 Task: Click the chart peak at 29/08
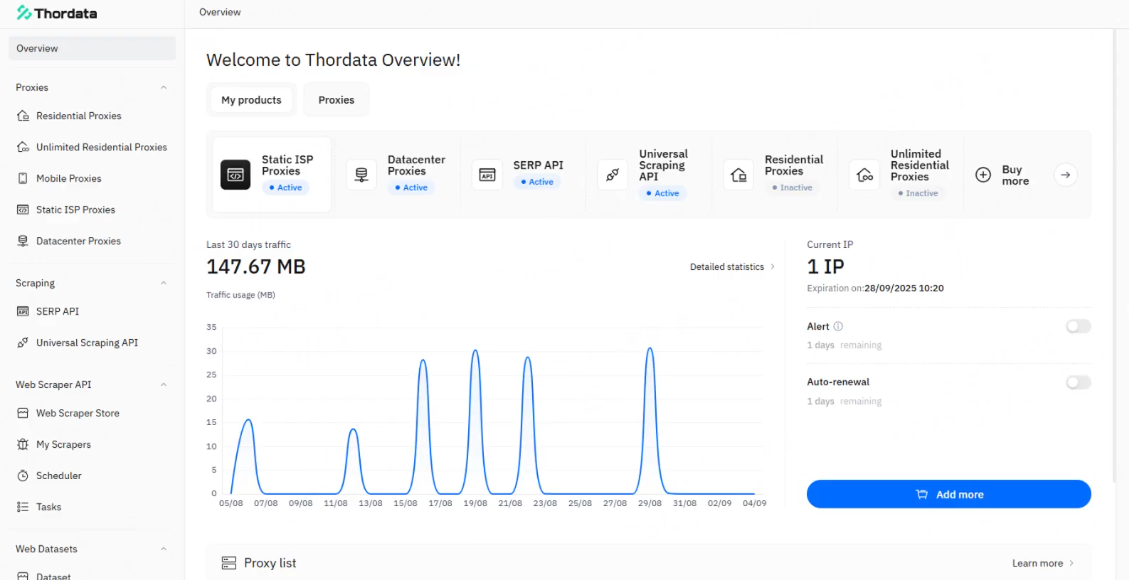[x=649, y=349]
